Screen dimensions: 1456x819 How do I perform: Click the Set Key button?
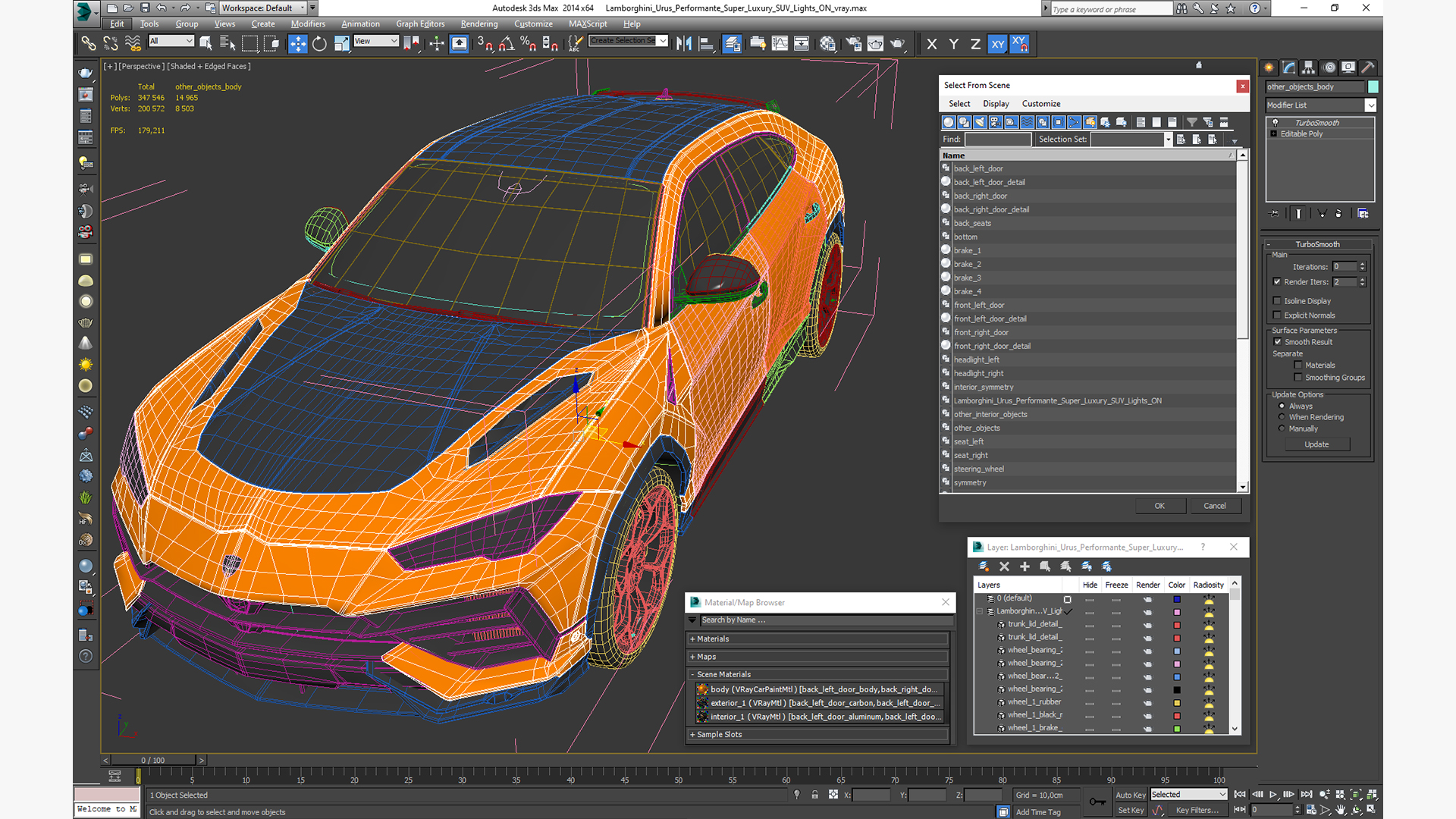(x=1131, y=811)
